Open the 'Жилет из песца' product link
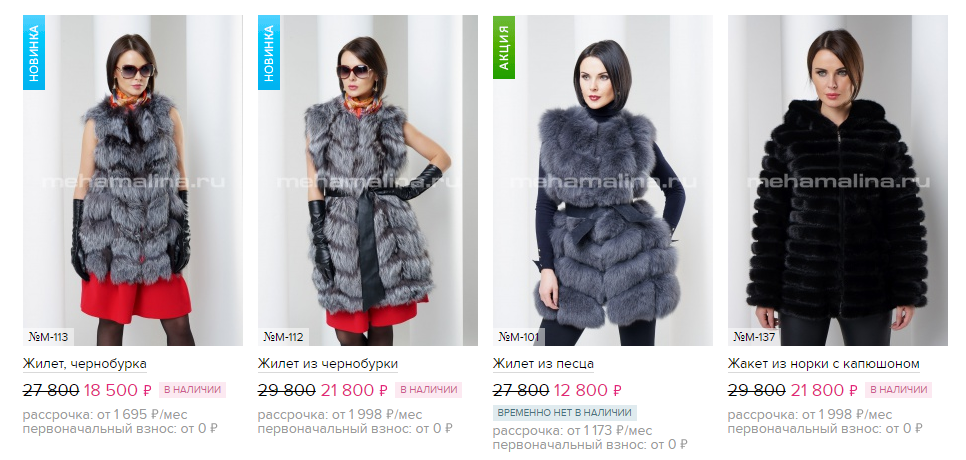The height and width of the screenshot is (460, 966). point(543,364)
